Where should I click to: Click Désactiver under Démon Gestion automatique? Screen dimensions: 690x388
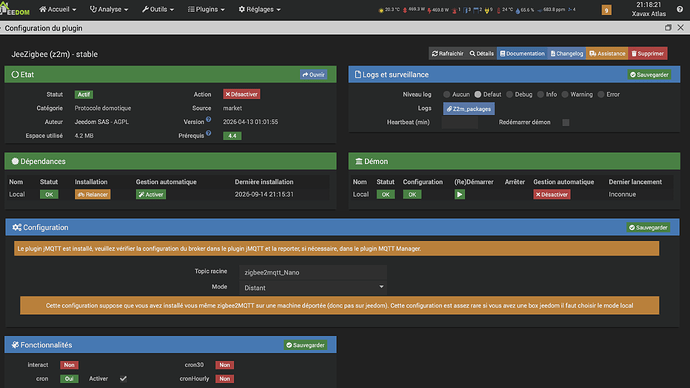(x=552, y=194)
